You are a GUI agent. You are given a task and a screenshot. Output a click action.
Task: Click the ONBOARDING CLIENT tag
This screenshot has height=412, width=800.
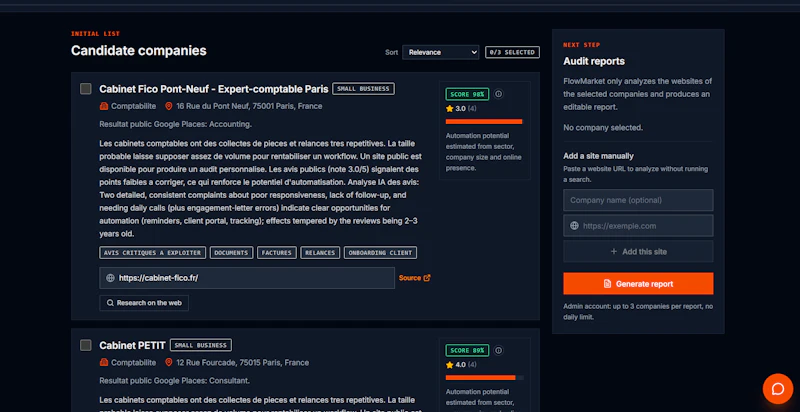[381, 253]
